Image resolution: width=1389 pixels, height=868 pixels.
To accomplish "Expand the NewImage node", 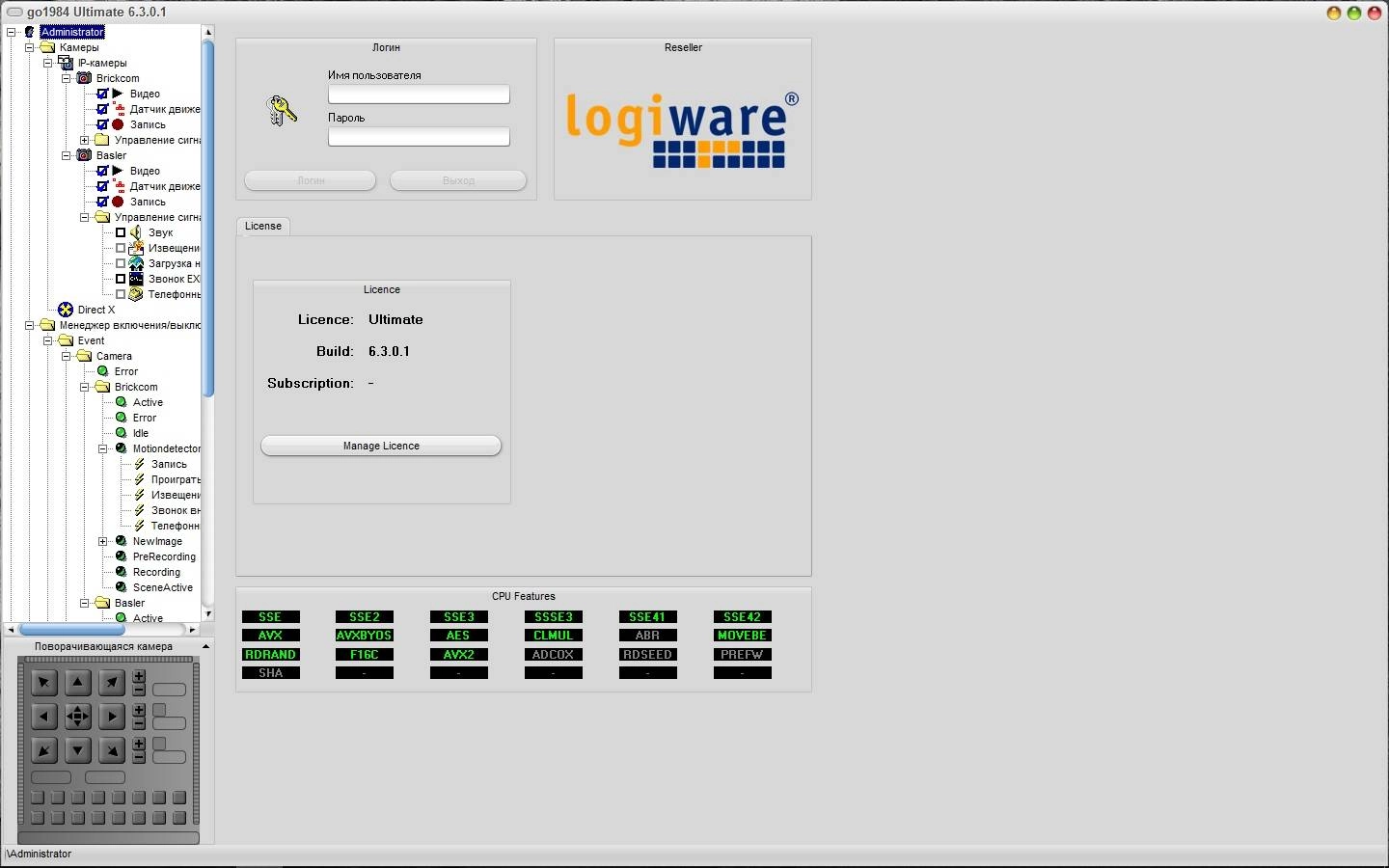I will (x=102, y=541).
